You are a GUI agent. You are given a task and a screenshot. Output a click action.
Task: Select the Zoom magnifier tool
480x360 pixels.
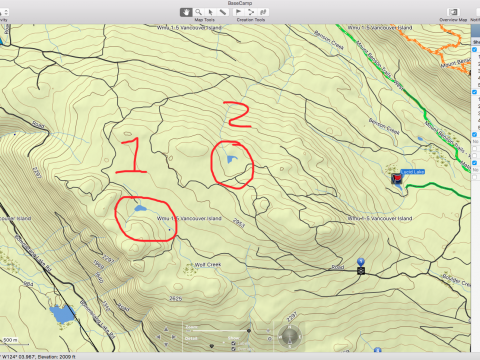tap(198, 12)
